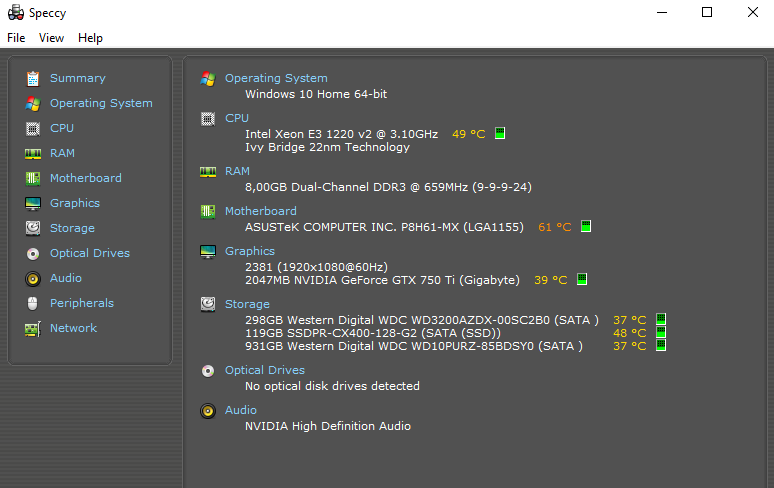Click the Graphics monitor icon in the sidebar

(x=33, y=203)
